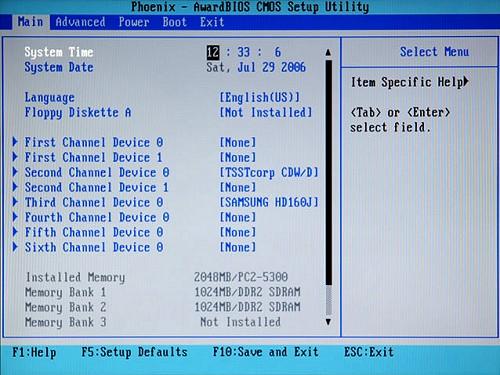Click the System Time label
Viewport: 500px width, 375px height.
(x=59, y=52)
